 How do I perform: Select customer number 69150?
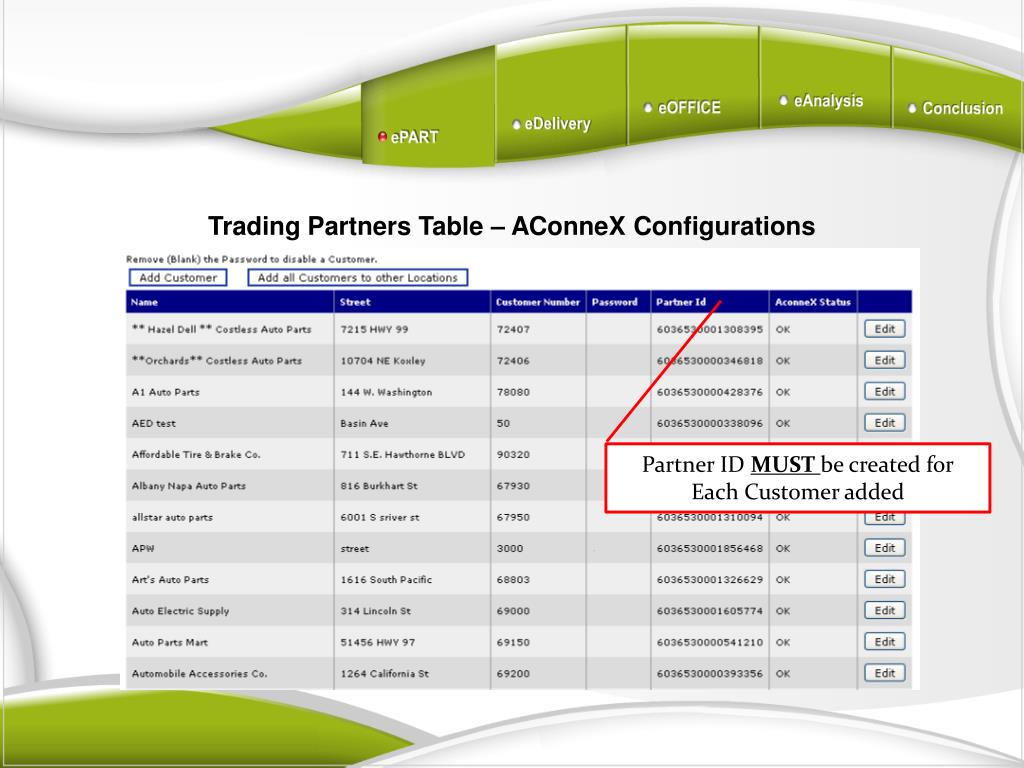pos(513,643)
